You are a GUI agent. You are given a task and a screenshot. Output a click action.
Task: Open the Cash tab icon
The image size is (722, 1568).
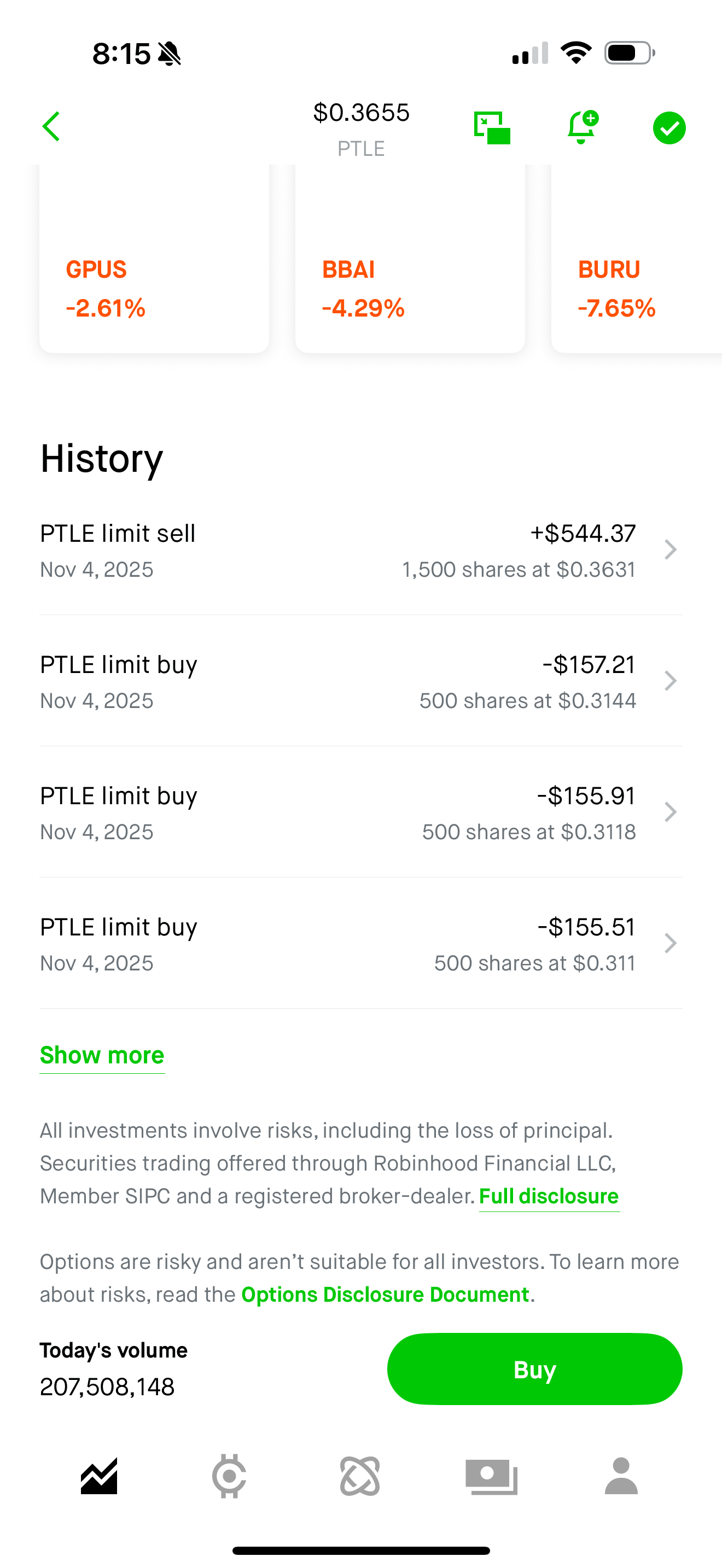(491, 1476)
